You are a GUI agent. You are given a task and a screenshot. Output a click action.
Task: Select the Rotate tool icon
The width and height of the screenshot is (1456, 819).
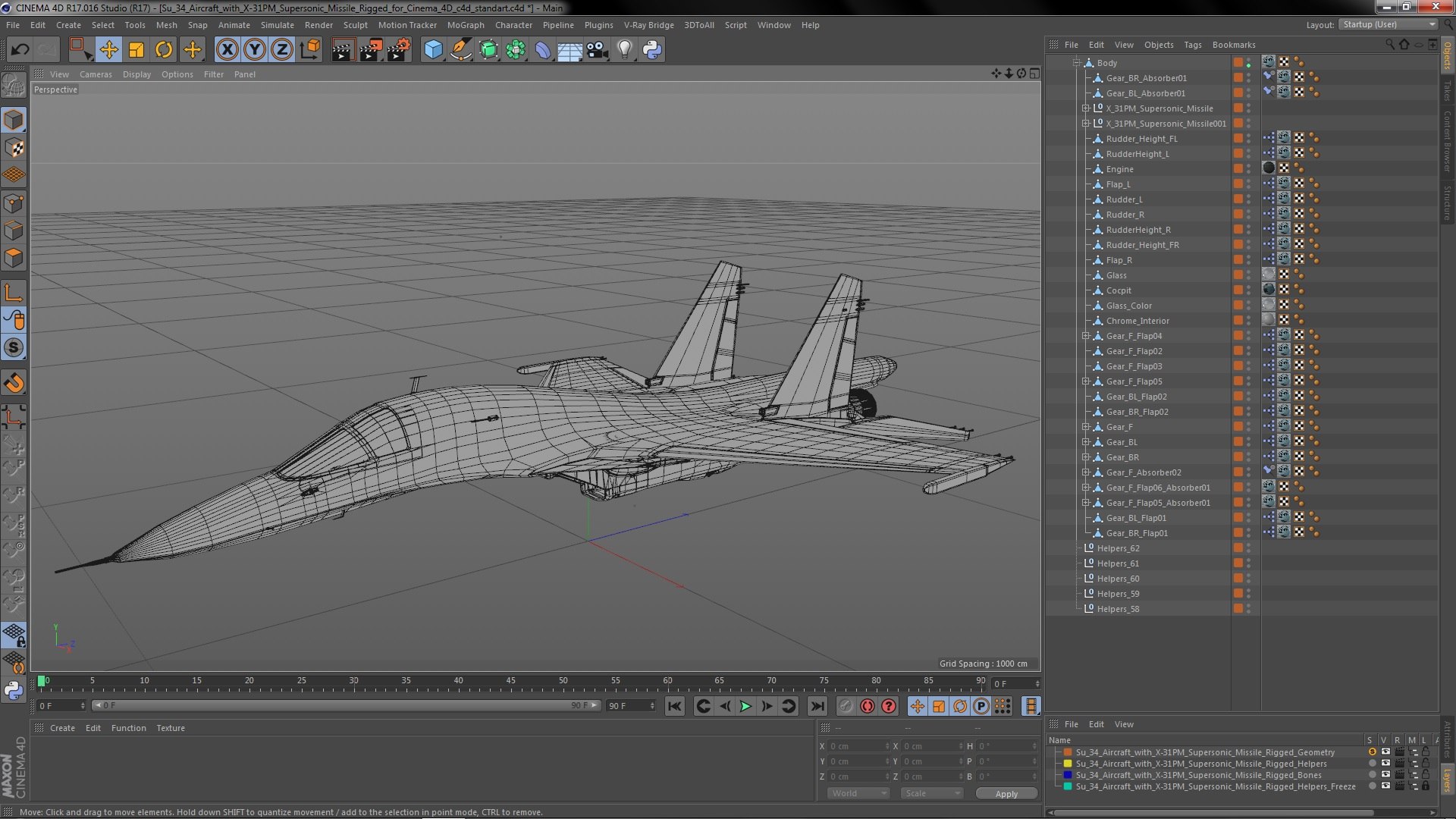click(164, 50)
